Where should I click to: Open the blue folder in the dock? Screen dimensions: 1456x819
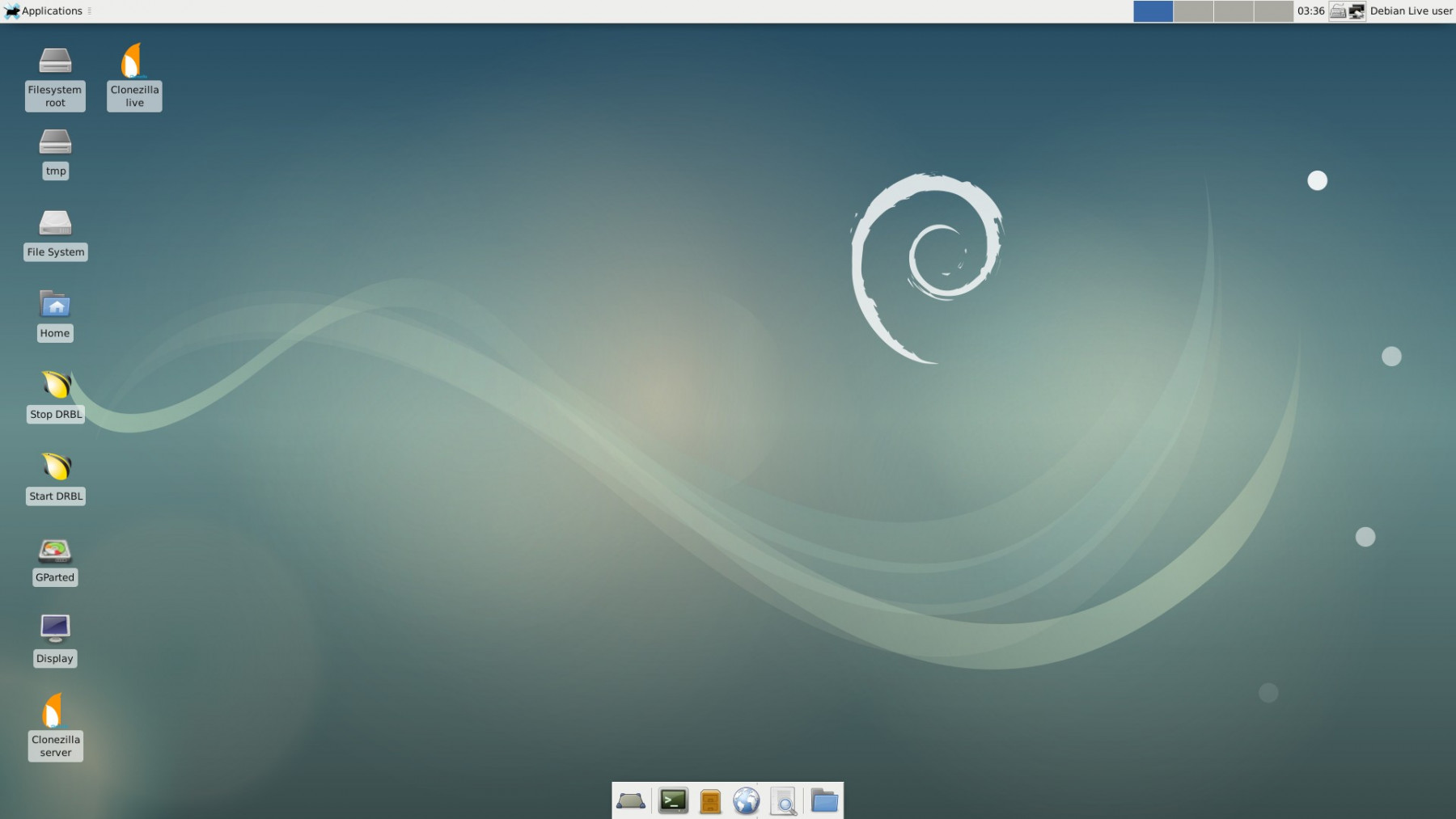(824, 801)
